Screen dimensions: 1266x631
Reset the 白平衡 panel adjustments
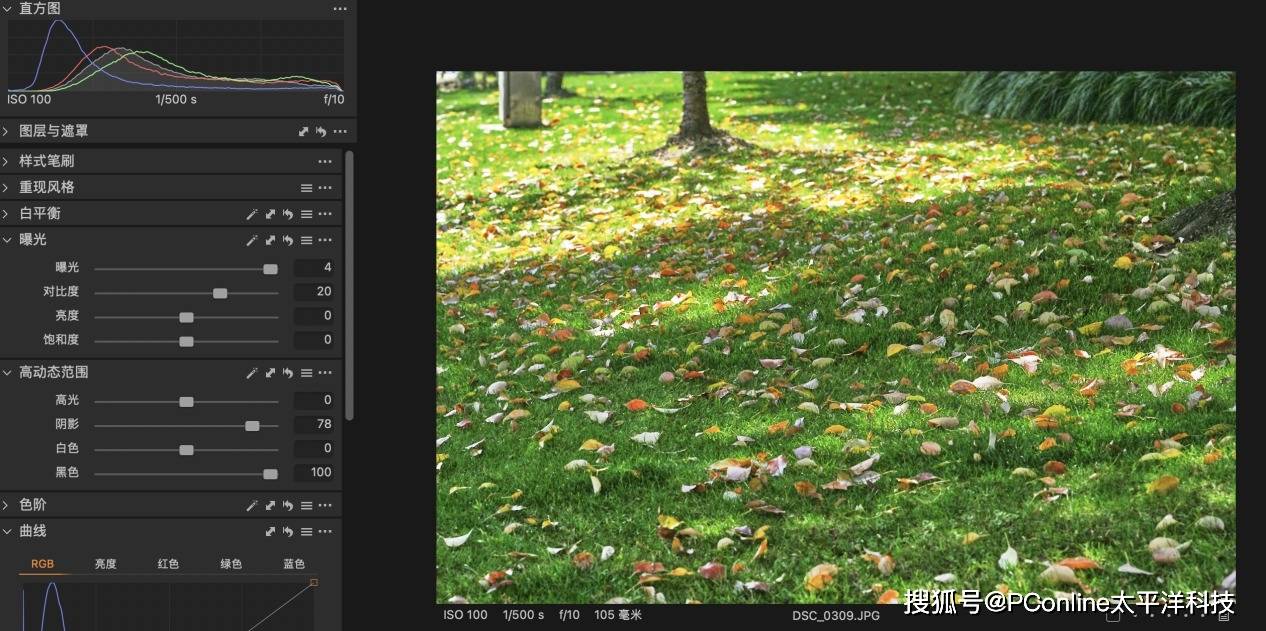coord(289,214)
